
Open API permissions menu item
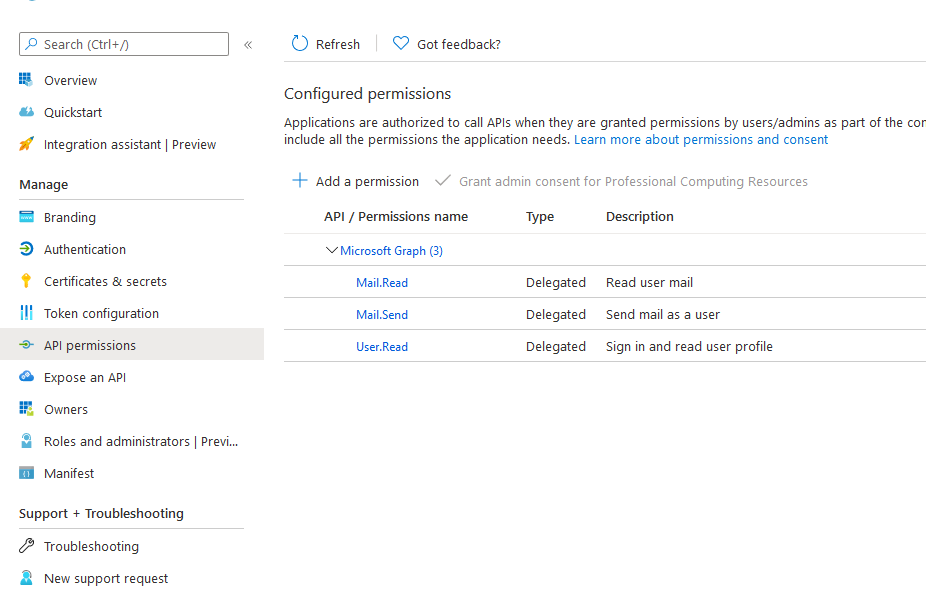(89, 345)
